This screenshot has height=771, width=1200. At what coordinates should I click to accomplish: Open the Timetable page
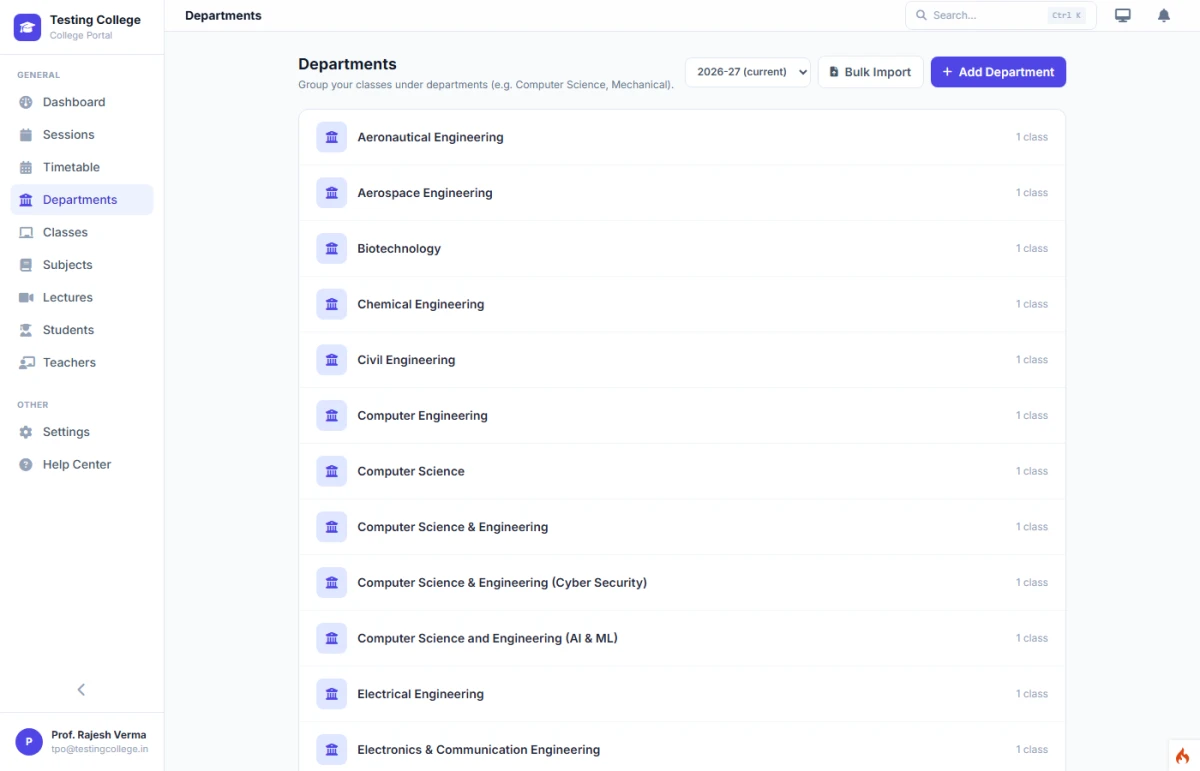82,167
